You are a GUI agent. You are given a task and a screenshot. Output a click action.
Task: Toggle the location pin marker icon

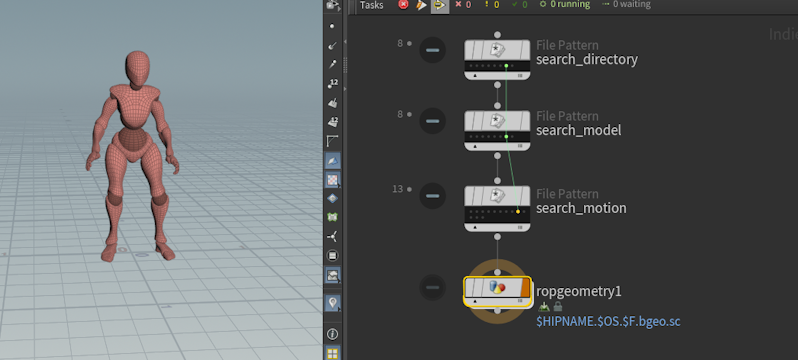pyautogui.click(x=333, y=303)
